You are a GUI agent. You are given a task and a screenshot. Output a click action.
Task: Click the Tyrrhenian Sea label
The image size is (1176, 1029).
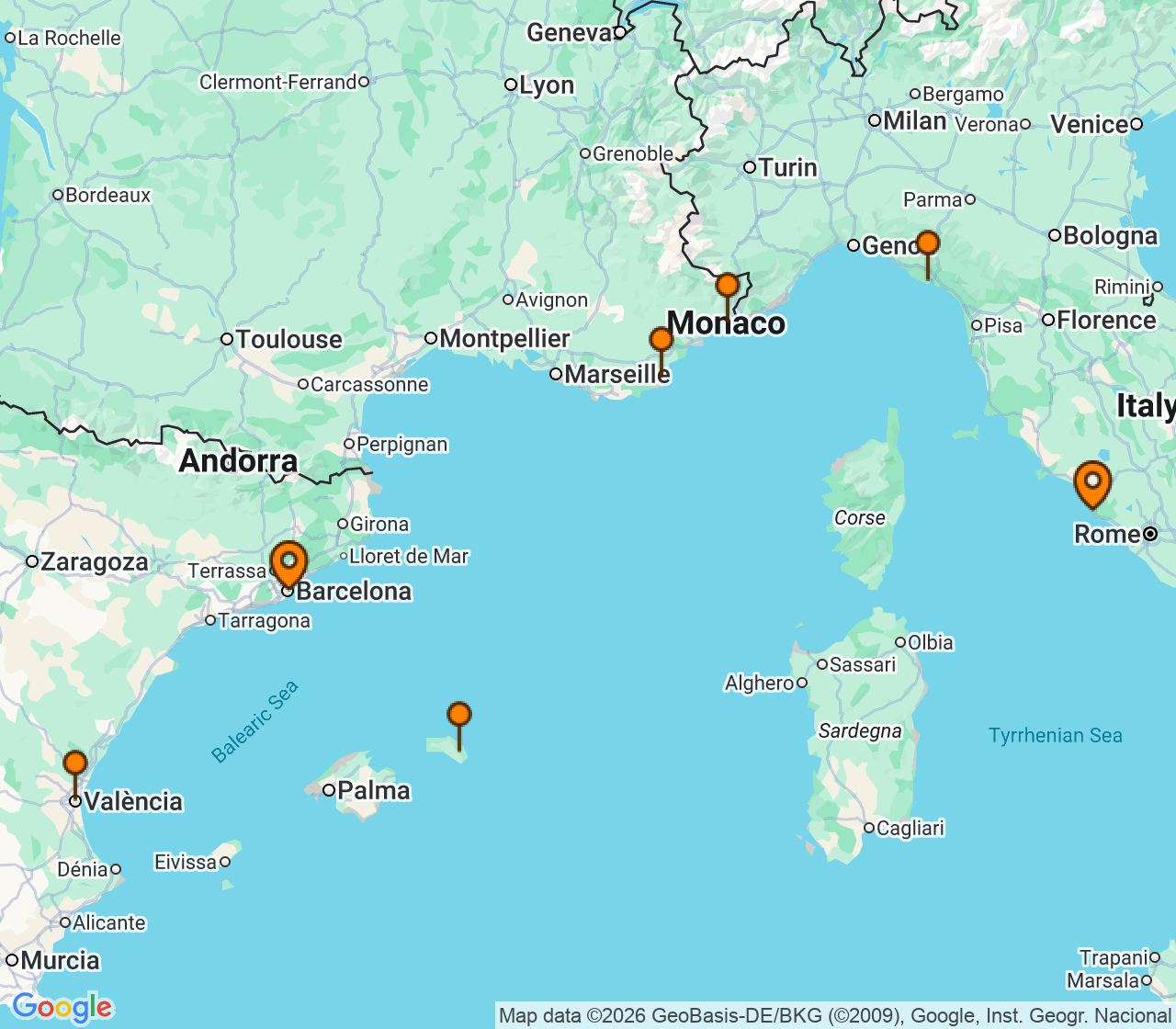[1056, 736]
